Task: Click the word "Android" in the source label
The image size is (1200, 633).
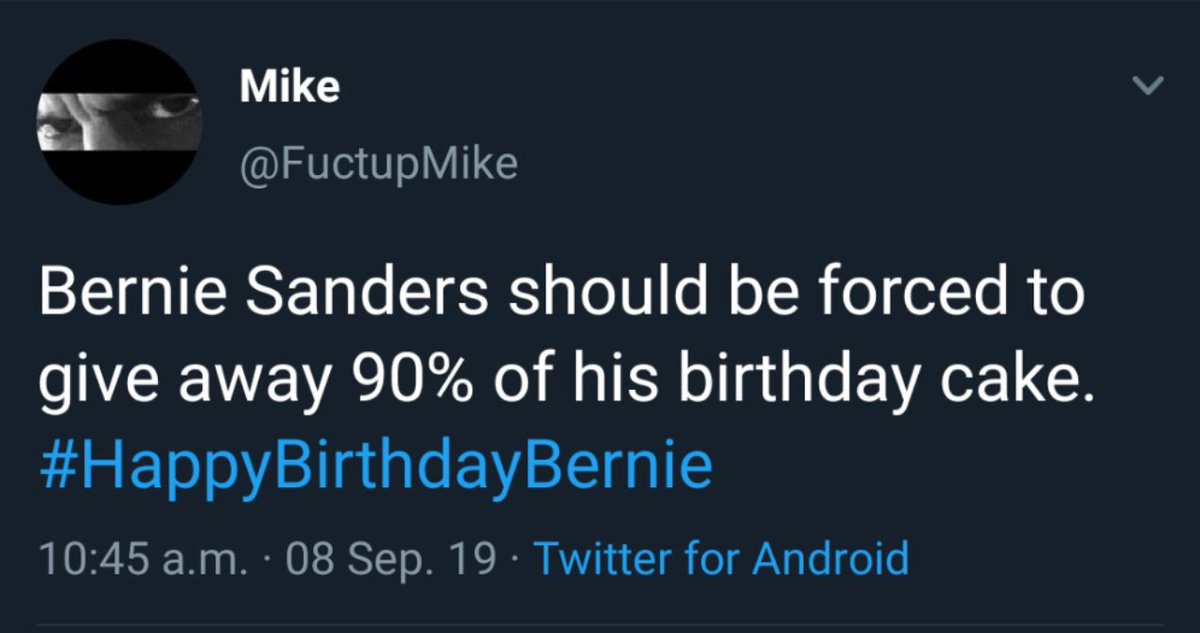Action: pyautogui.click(x=830, y=557)
